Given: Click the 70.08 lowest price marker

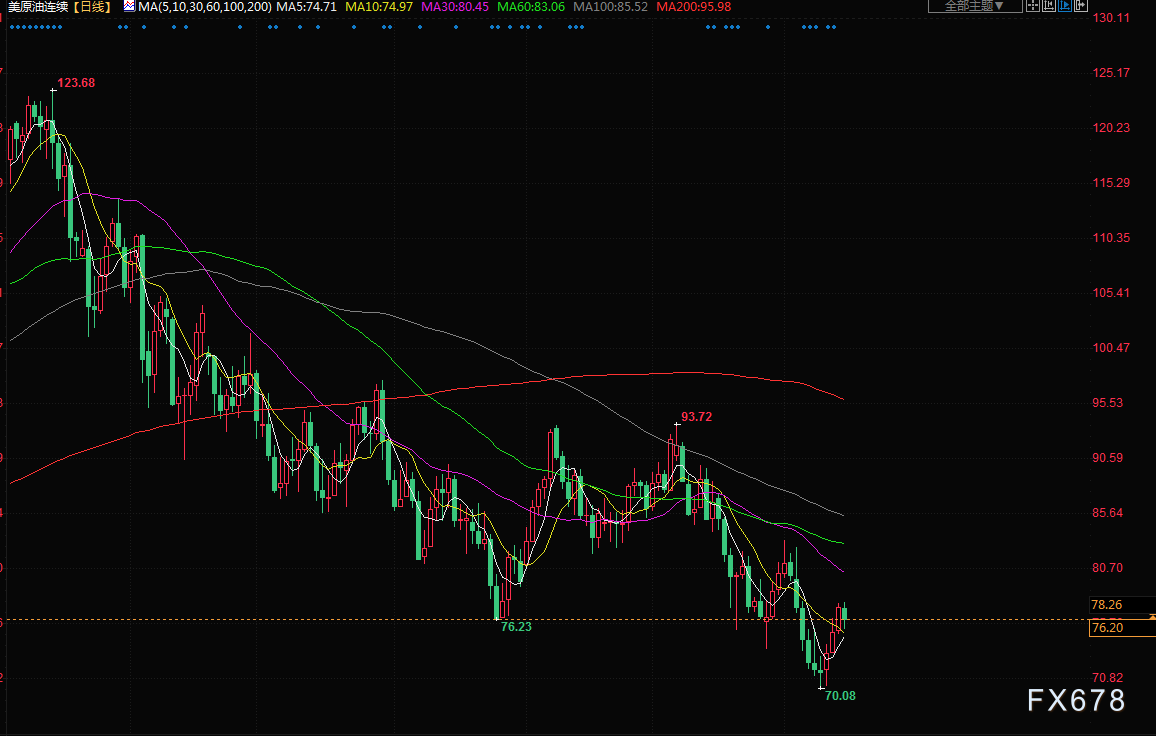Looking at the screenshot, I should point(840,695).
